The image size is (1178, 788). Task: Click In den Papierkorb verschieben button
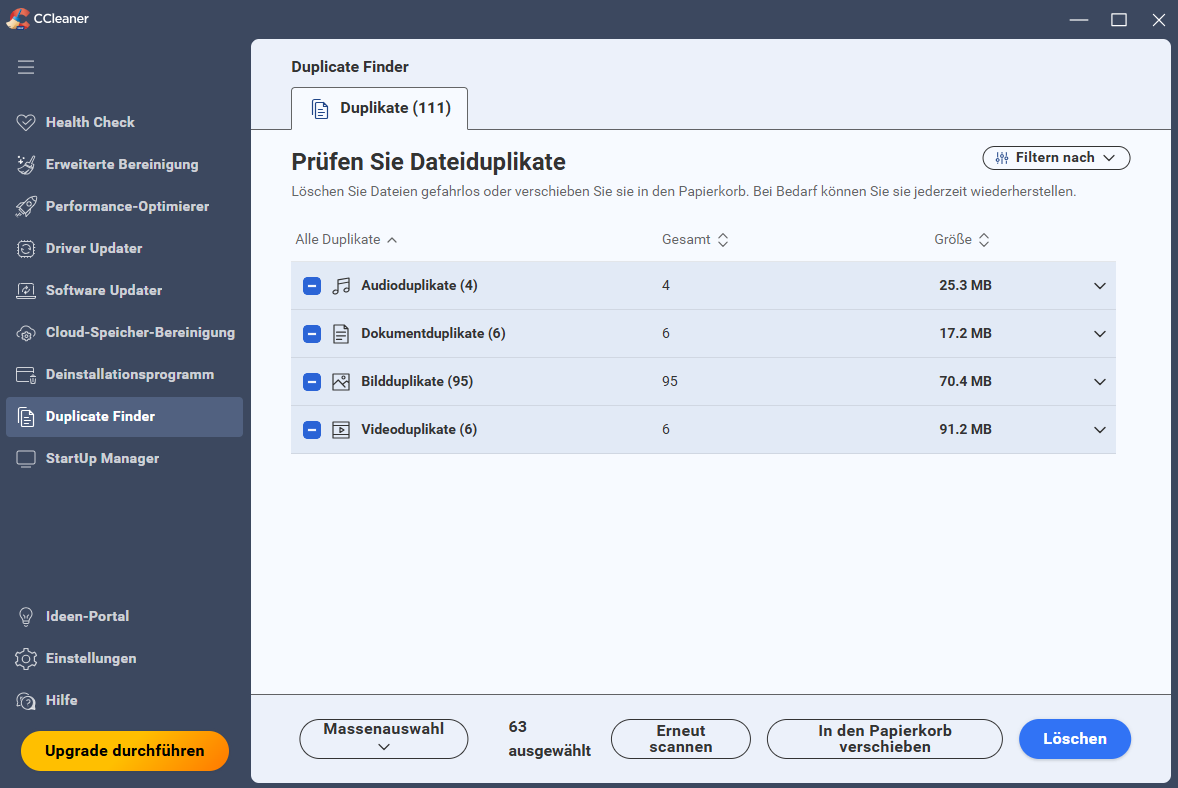click(x=884, y=739)
